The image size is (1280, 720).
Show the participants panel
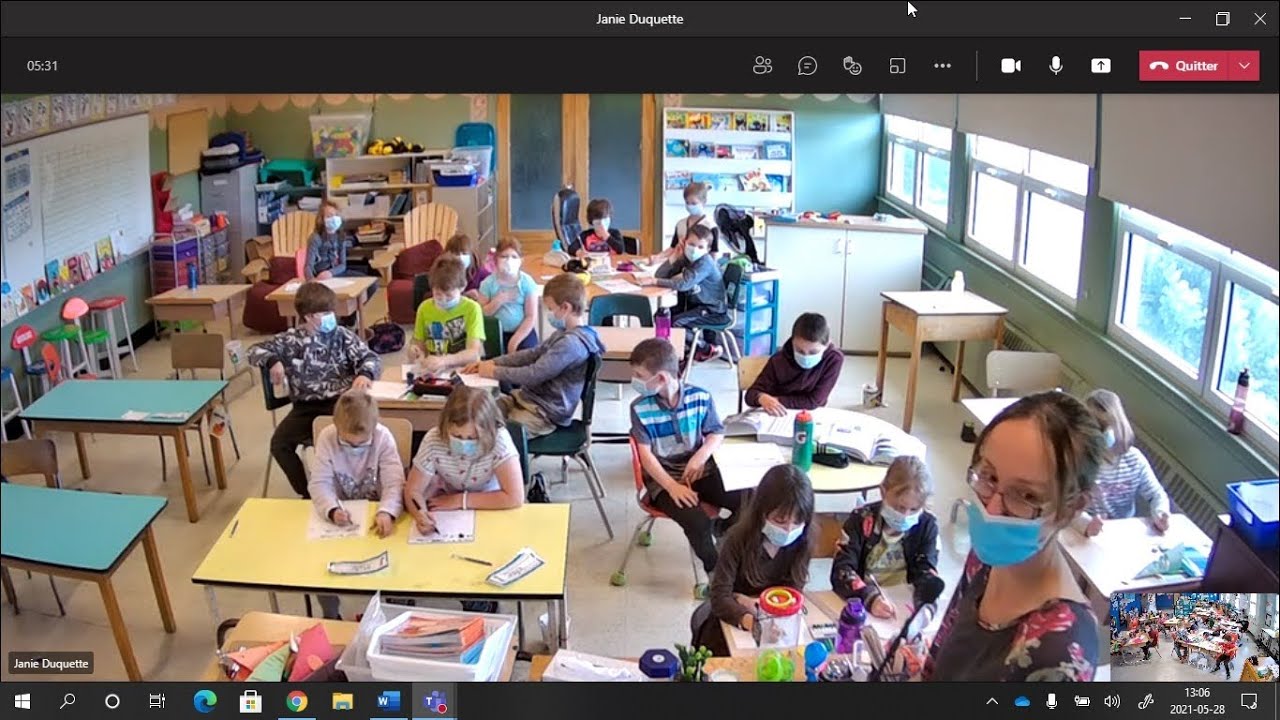[x=763, y=66]
